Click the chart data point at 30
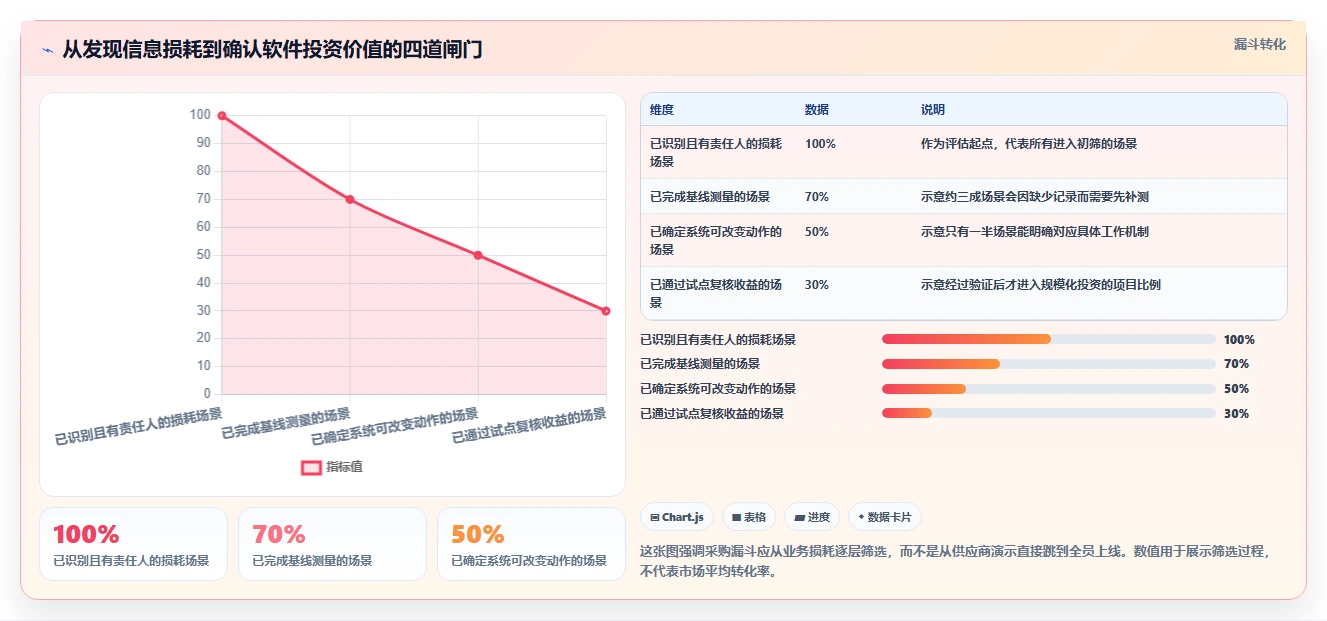The width and height of the screenshot is (1327, 621). click(606, 311)
